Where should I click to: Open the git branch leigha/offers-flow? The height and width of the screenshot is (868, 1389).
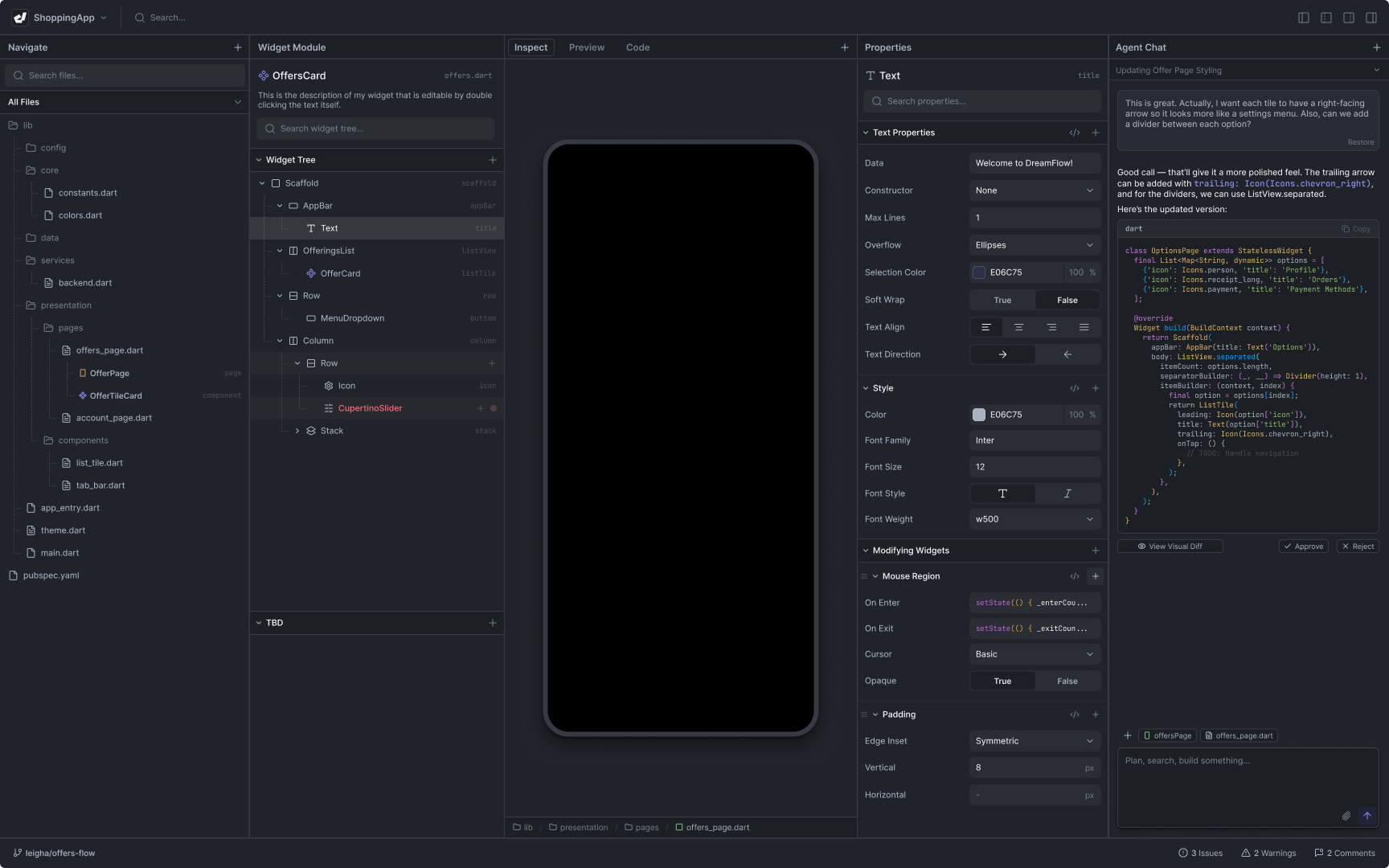click(x=54, y=853)
